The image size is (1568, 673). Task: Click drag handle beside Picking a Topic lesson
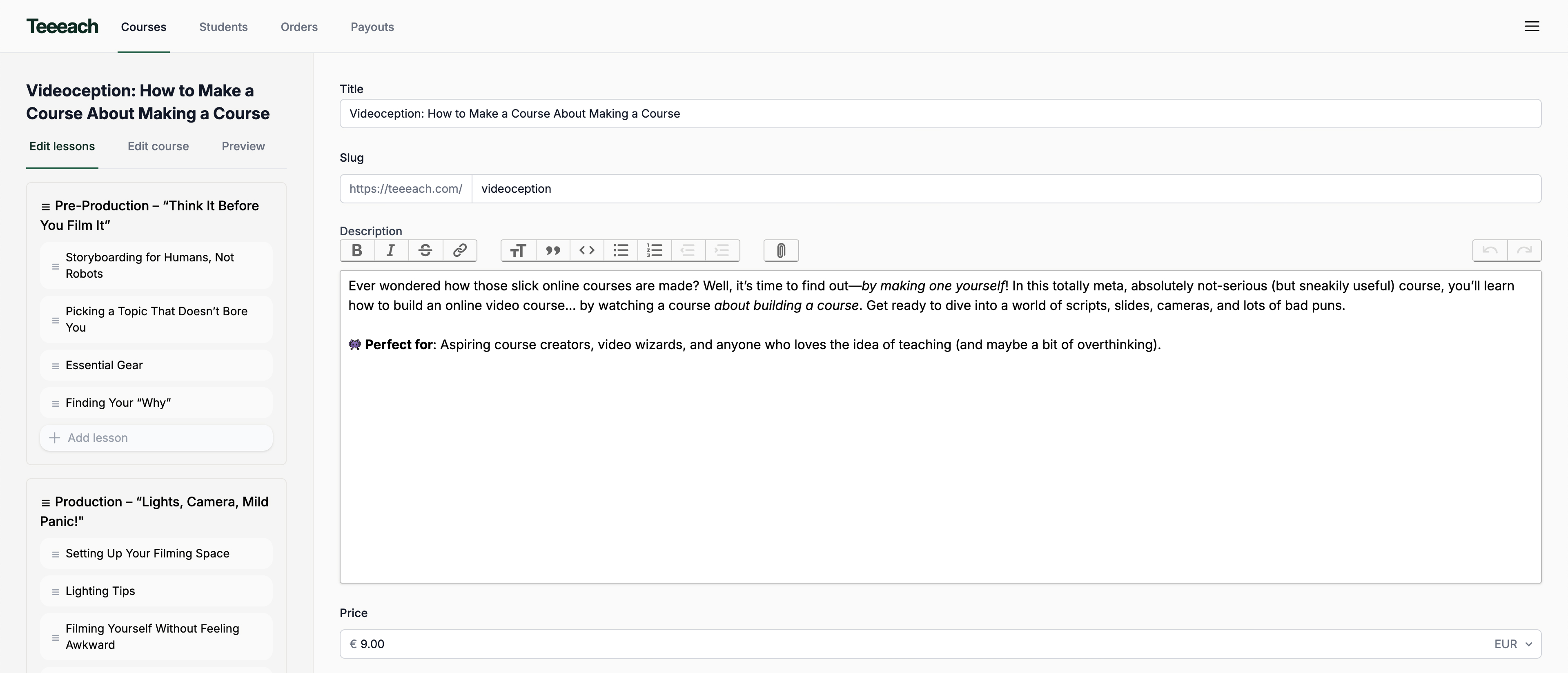tap(56, 320)
